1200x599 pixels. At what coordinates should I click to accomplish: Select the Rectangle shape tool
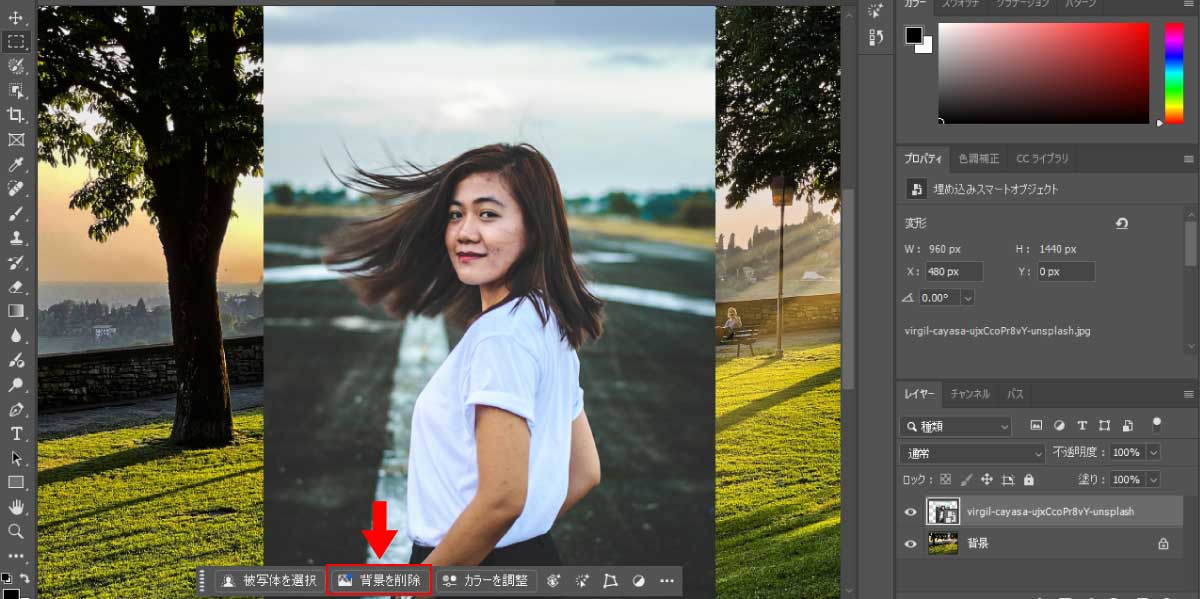click(x=16, y=482)
